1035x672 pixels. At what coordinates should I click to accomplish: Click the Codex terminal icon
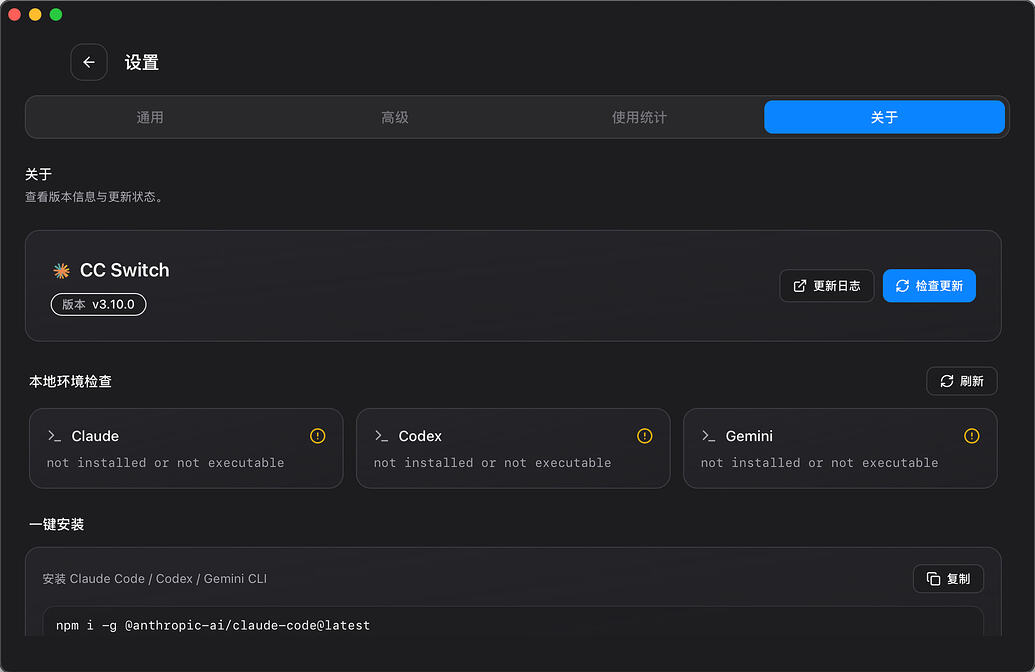pos(382,436)
